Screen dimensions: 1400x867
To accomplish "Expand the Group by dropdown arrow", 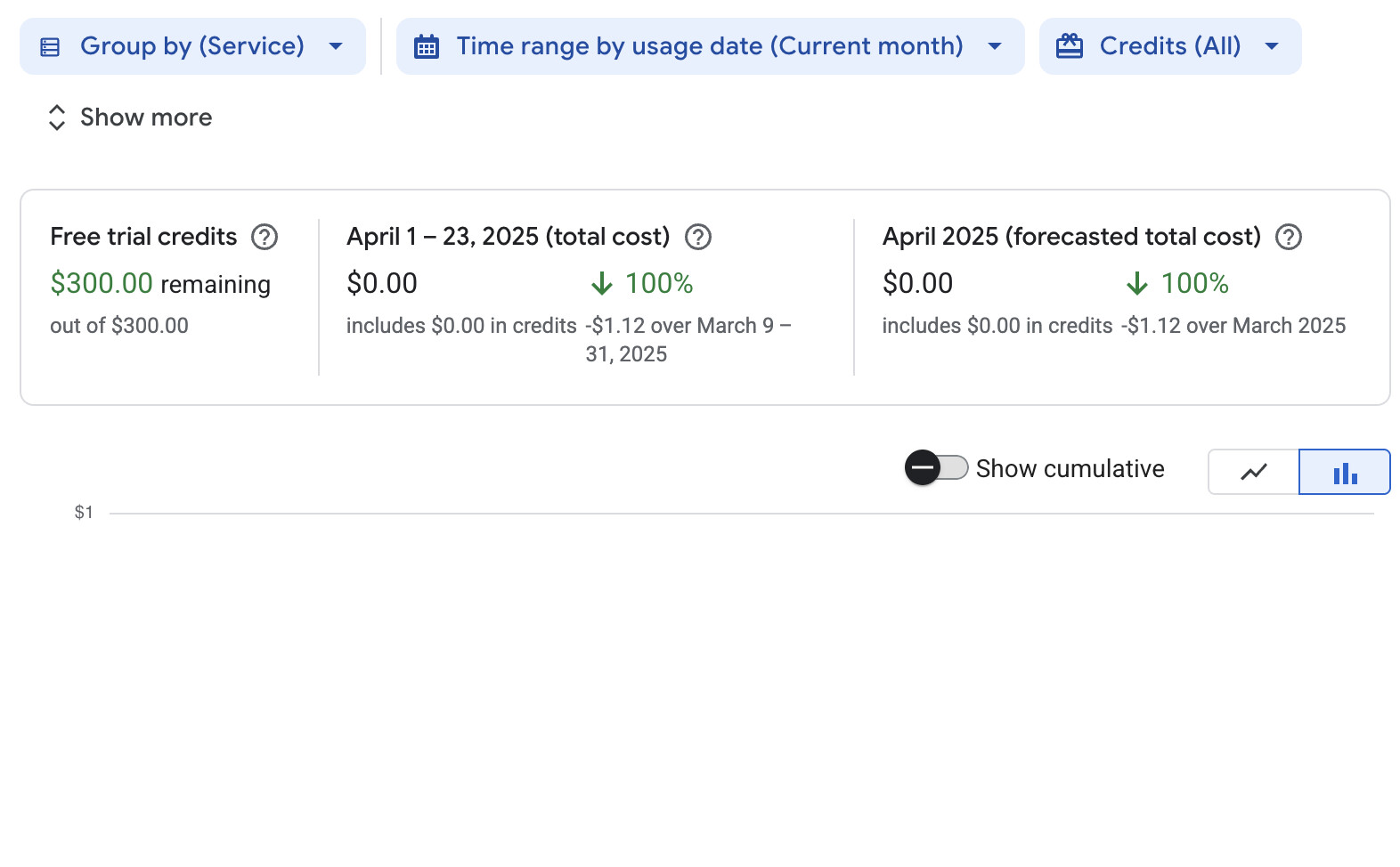I will 336,46.
